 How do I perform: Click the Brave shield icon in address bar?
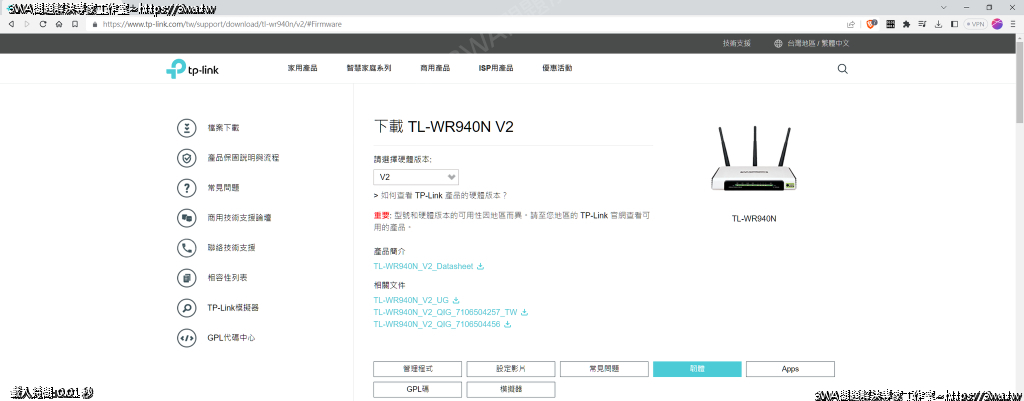871,24
